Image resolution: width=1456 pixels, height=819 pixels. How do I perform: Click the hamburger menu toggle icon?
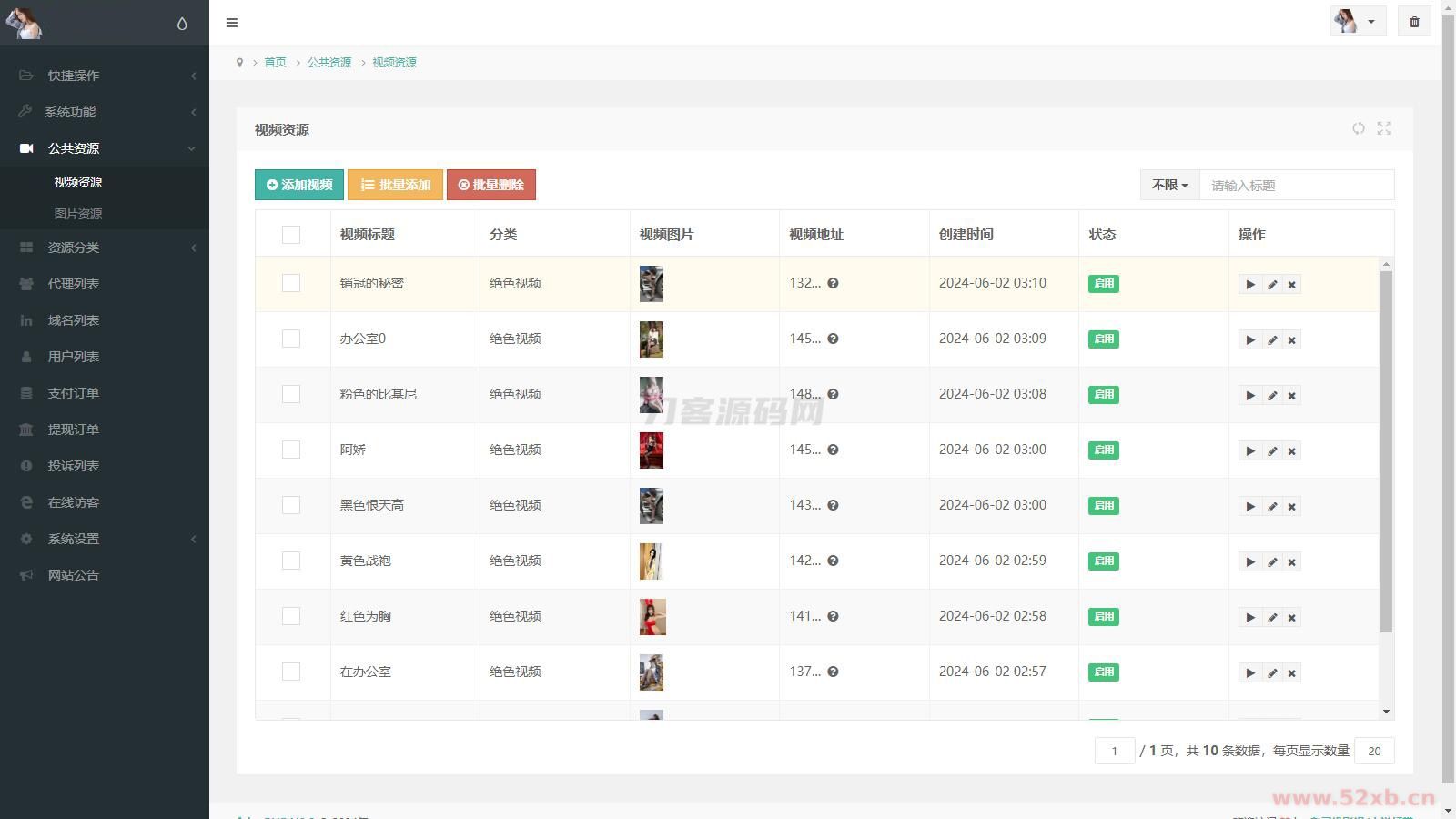232,23
